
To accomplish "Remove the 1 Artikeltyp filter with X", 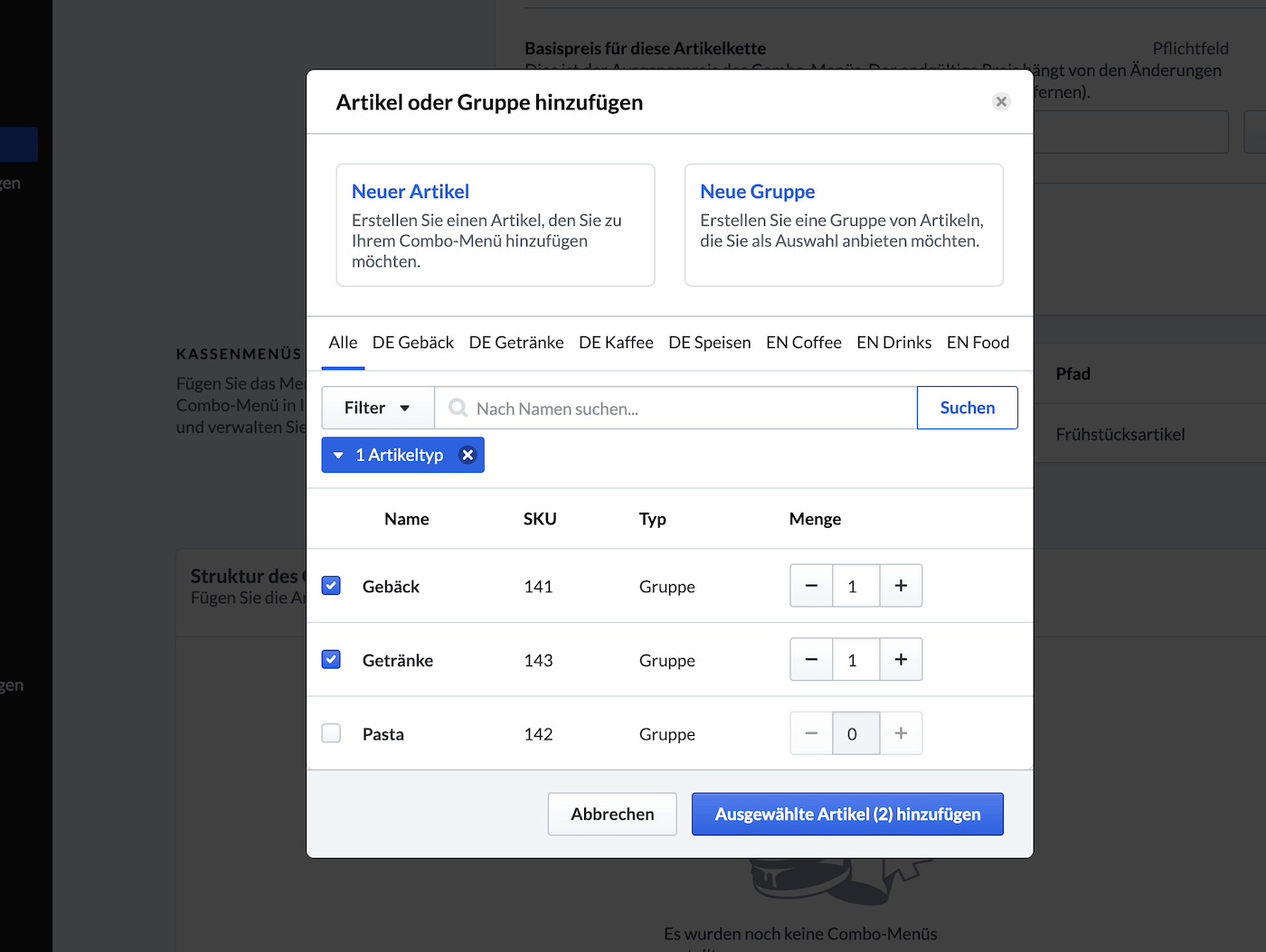I will point(468,455).
